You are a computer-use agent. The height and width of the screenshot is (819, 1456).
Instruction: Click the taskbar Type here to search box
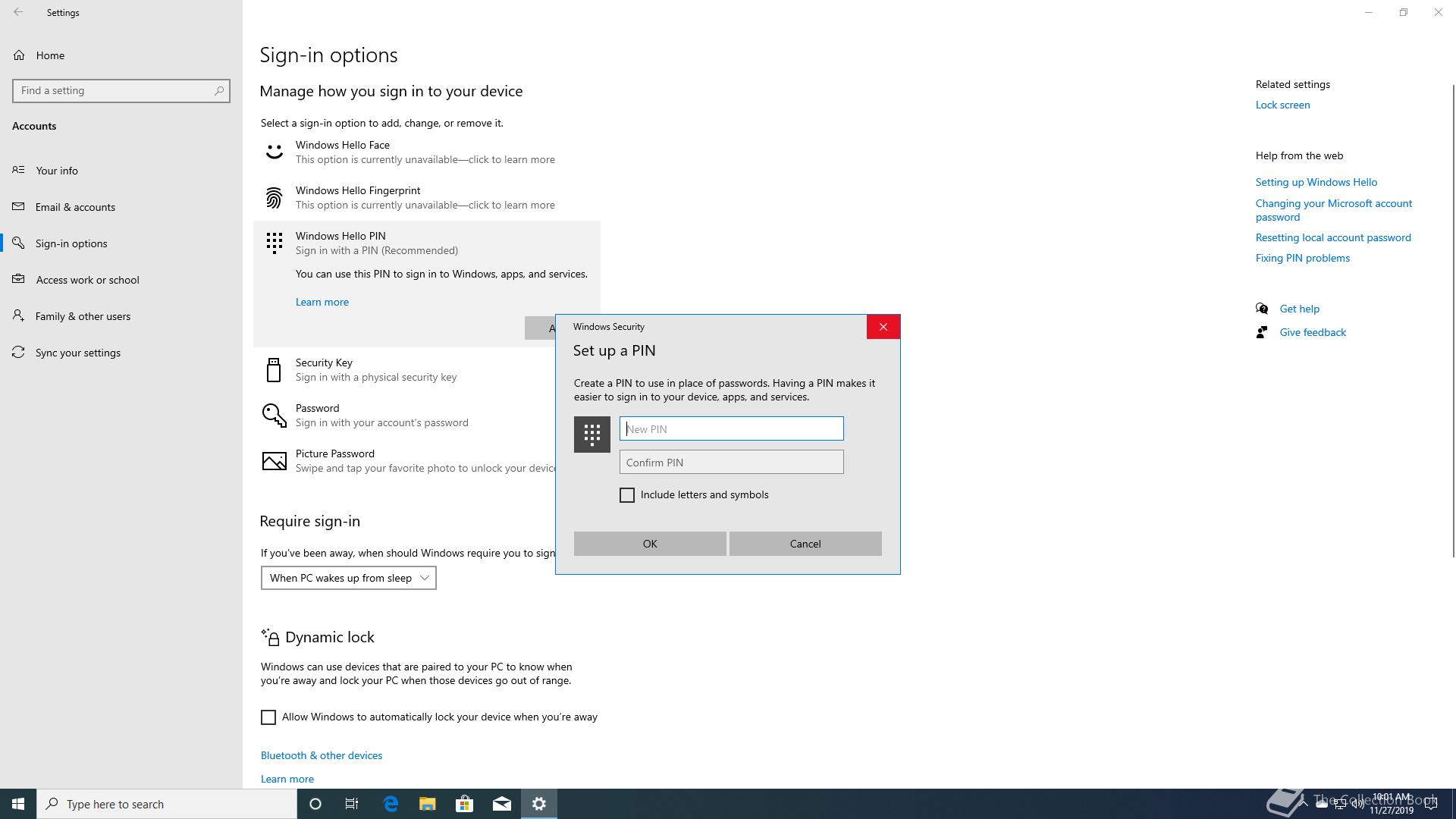(167, 804)
